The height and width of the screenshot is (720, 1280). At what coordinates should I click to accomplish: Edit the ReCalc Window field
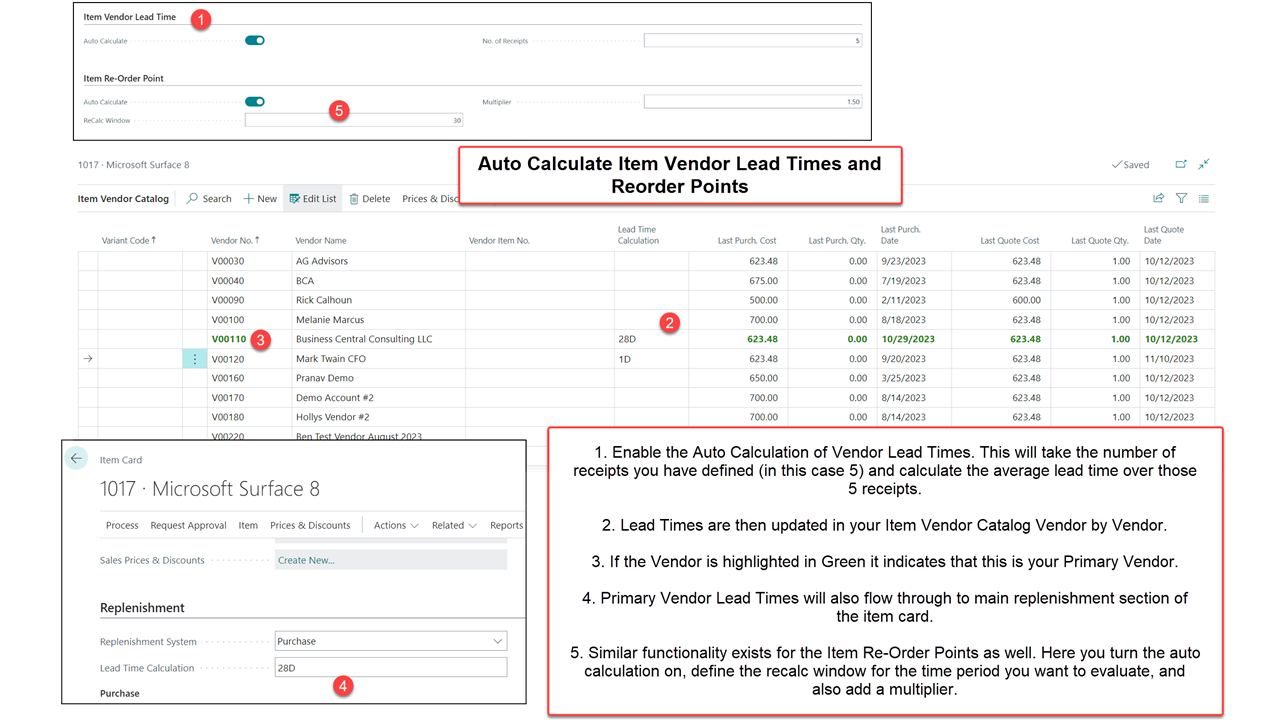[354, 120]
